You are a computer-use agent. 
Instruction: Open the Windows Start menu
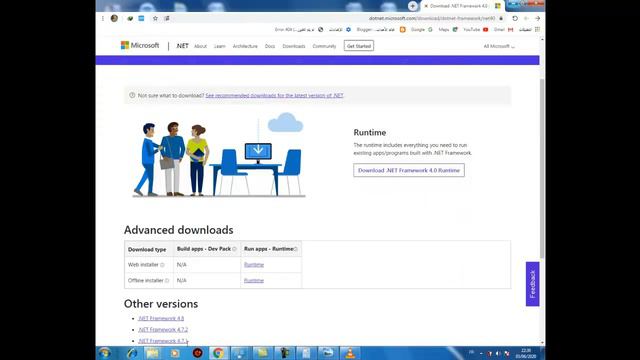105,353
